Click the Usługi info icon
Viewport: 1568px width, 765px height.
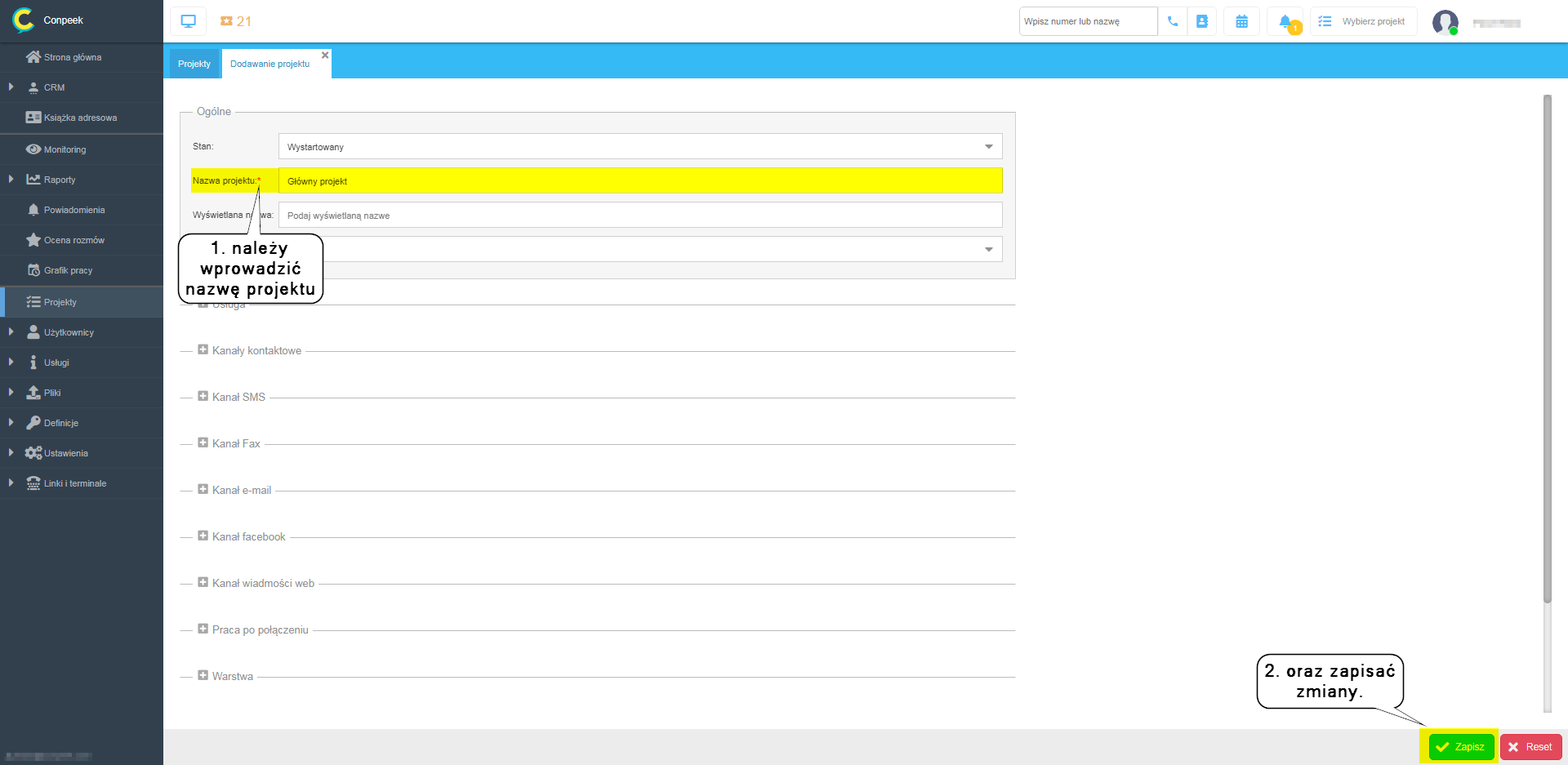pyautogui.click(x=33, y=362)
